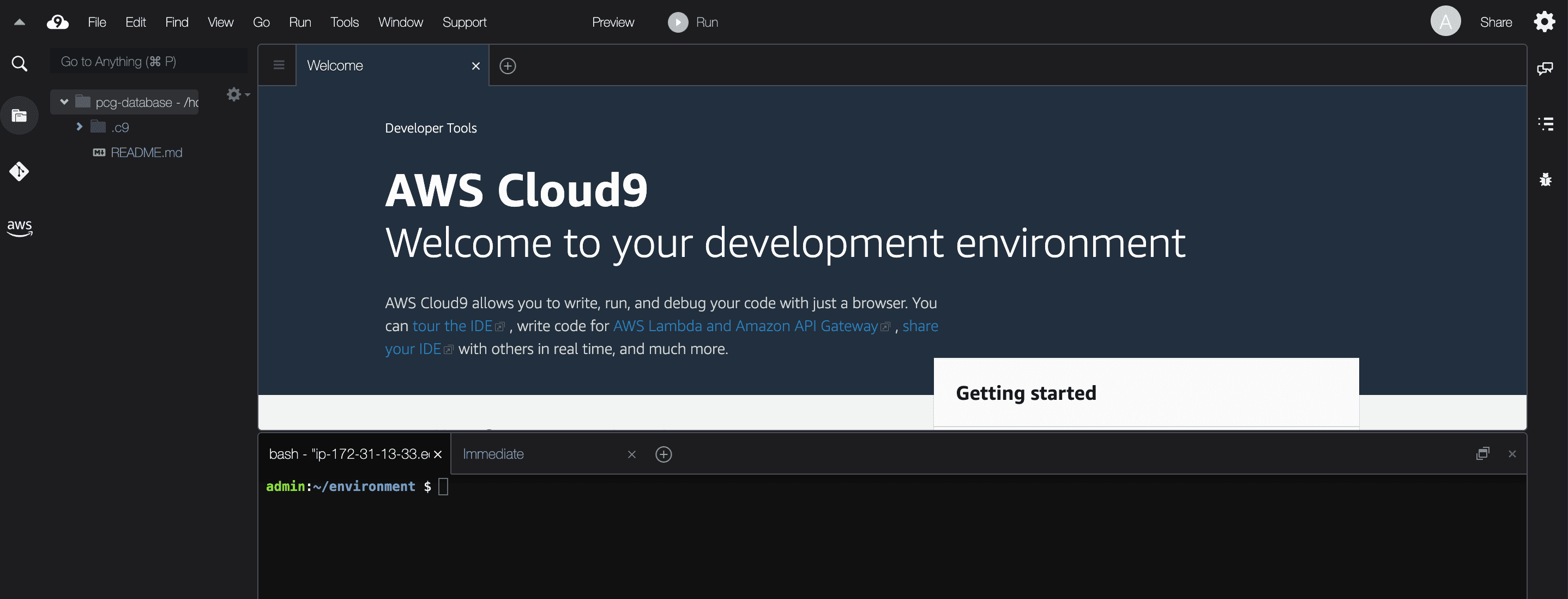Open the Collaborate chat panel icon
Image resolution: width=1568 pixels, height=599 pixels.
pos(1545,68)
